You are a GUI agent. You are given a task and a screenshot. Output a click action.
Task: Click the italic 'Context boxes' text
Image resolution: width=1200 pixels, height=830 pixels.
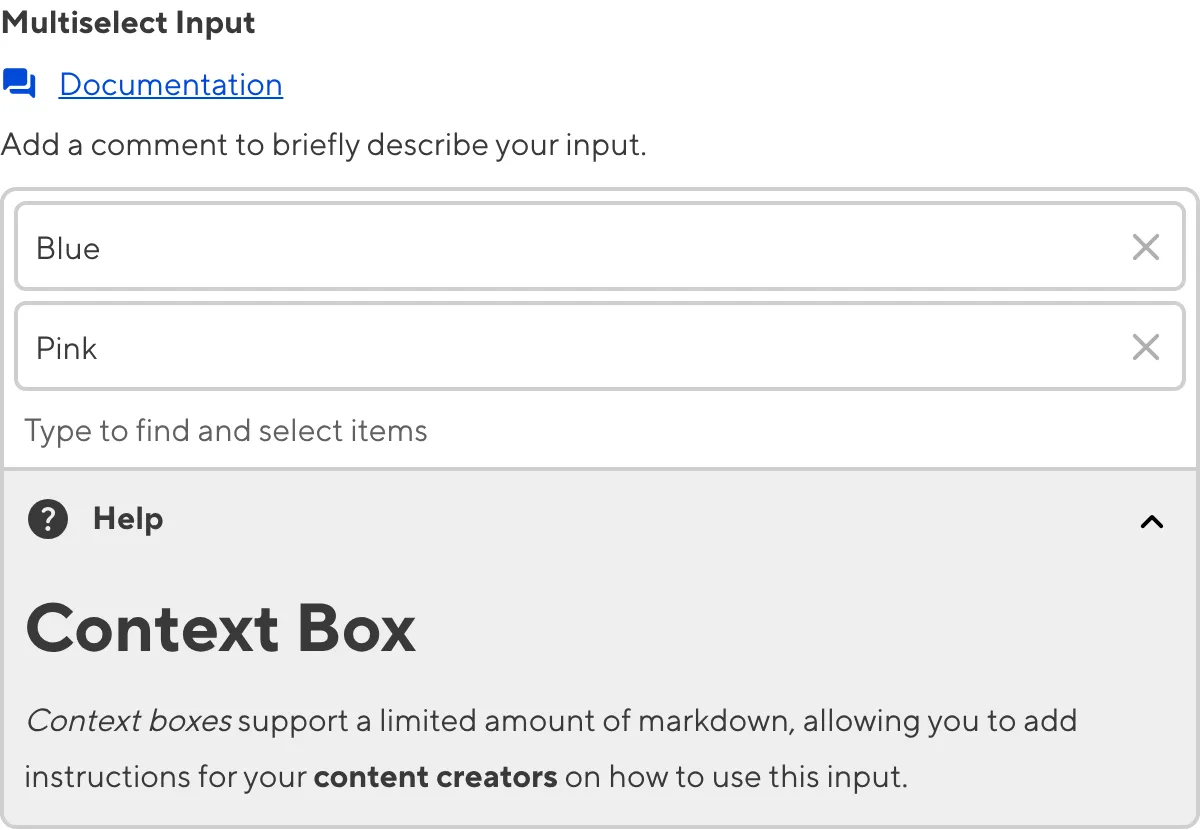[129, 720]
